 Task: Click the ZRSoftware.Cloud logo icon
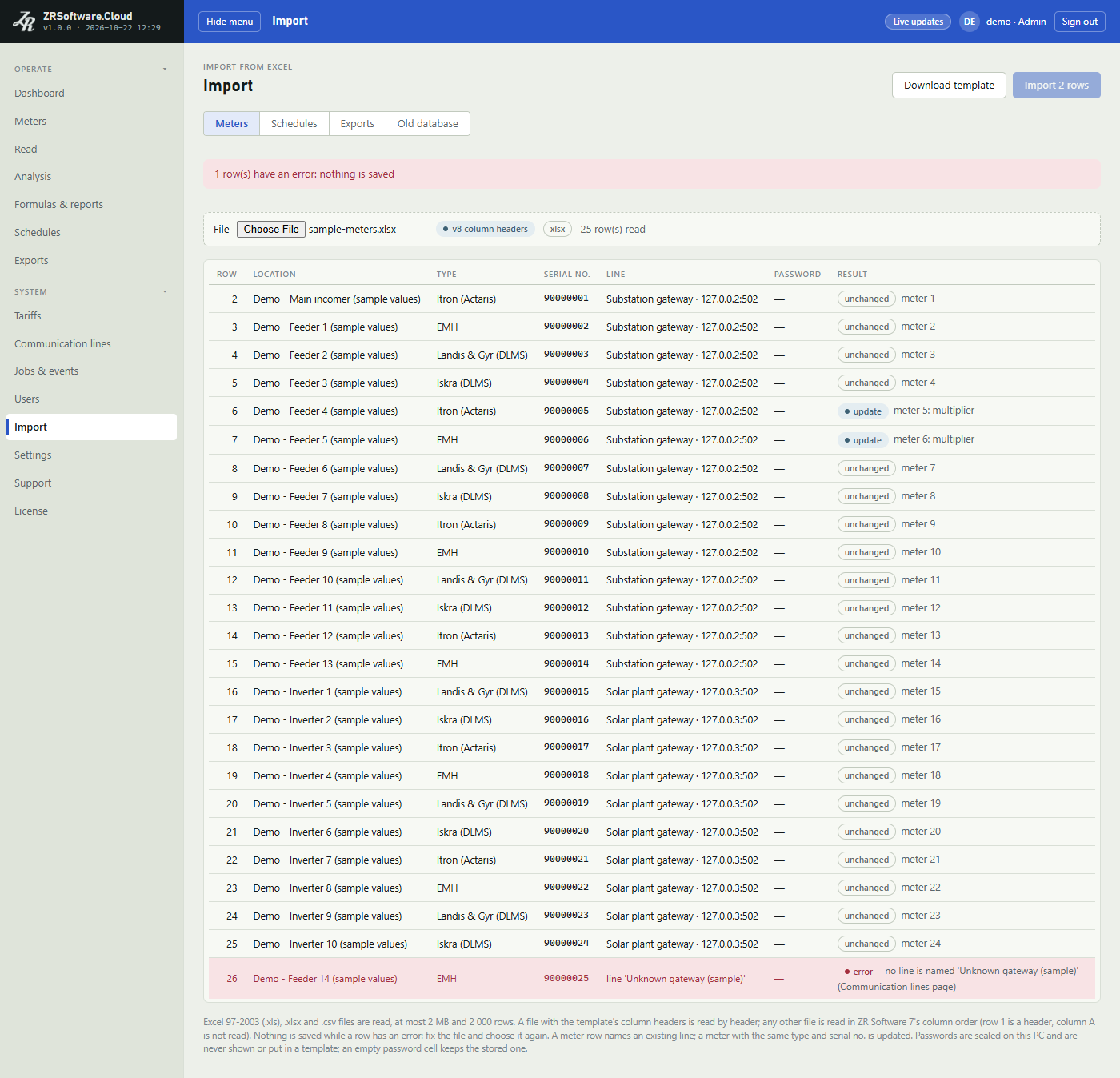point(24,22)
